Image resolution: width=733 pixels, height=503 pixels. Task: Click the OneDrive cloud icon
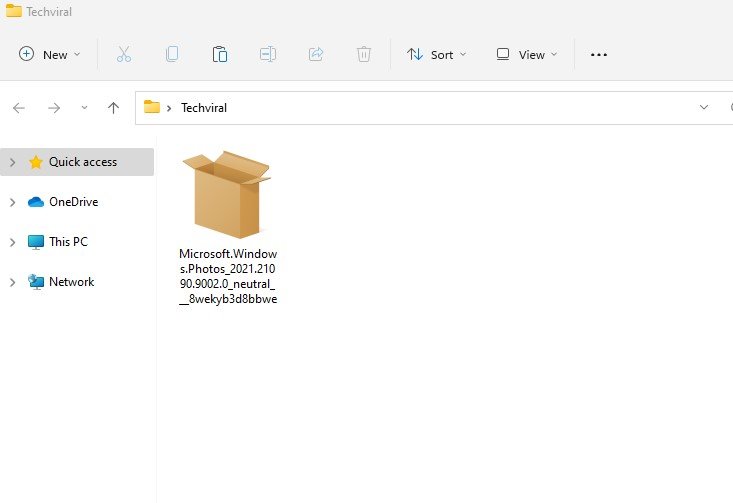coord(36,202)
